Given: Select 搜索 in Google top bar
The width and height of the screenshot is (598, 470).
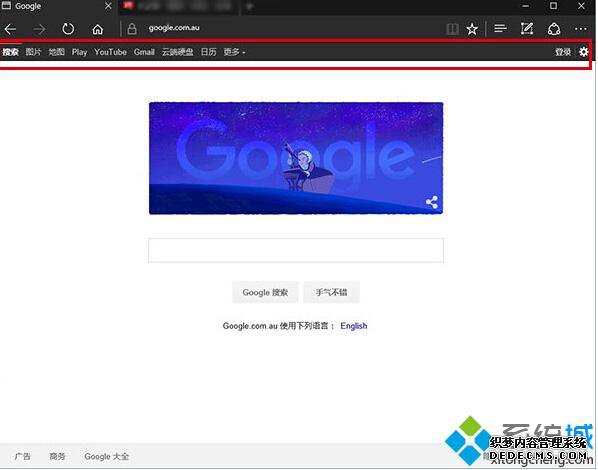Looking at the screenshot, I should pos(10,52).
